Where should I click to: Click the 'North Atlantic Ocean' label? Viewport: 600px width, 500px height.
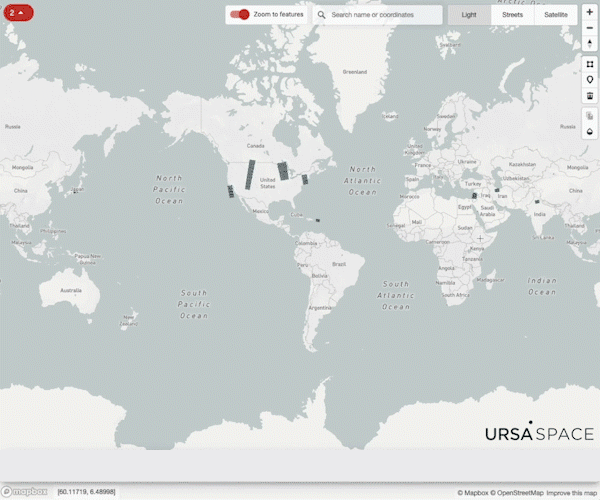click(x=362, y=181)
